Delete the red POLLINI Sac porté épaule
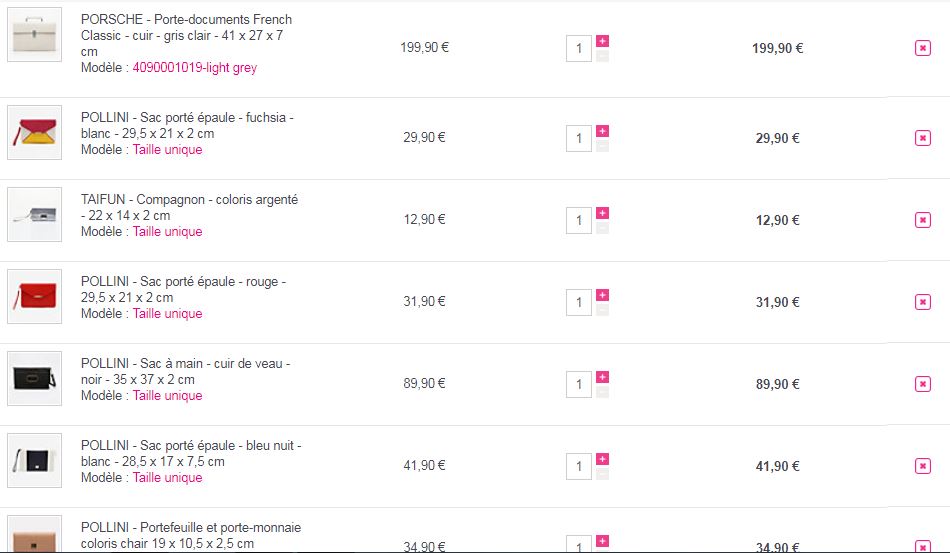The image size is (950, 553). 922,302
